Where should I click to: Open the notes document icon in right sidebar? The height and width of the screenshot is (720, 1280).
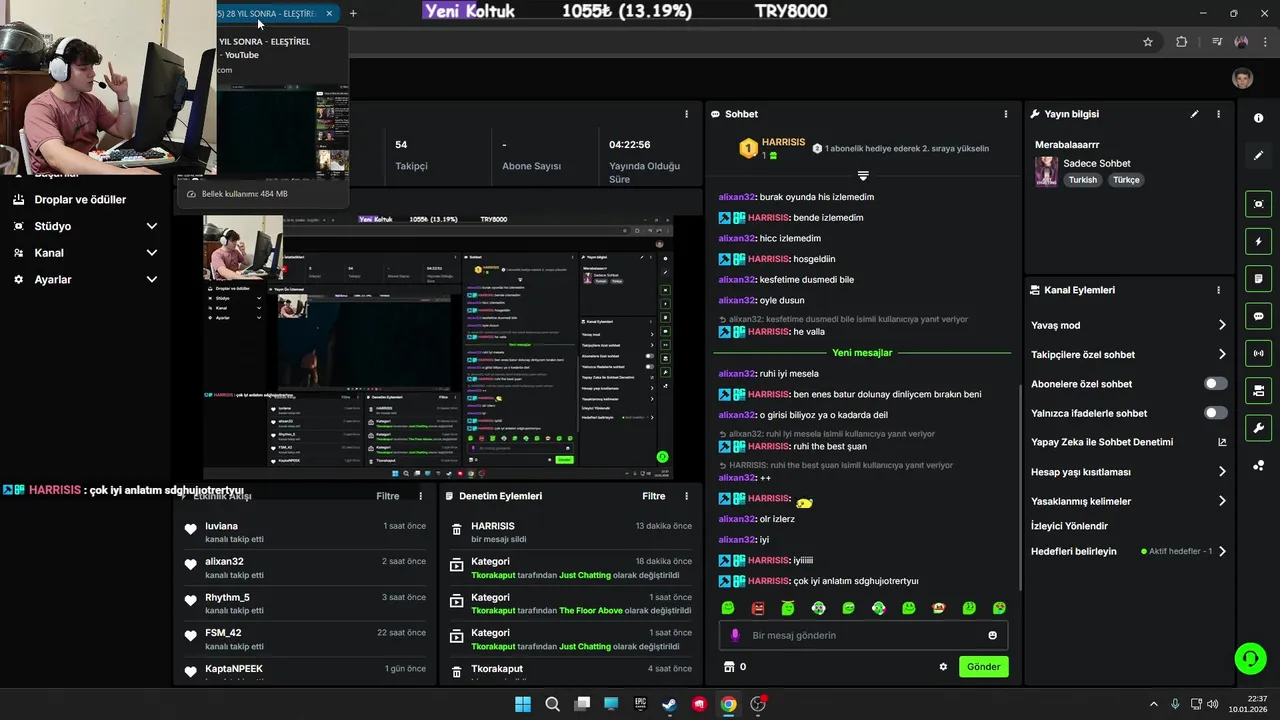1258,278
